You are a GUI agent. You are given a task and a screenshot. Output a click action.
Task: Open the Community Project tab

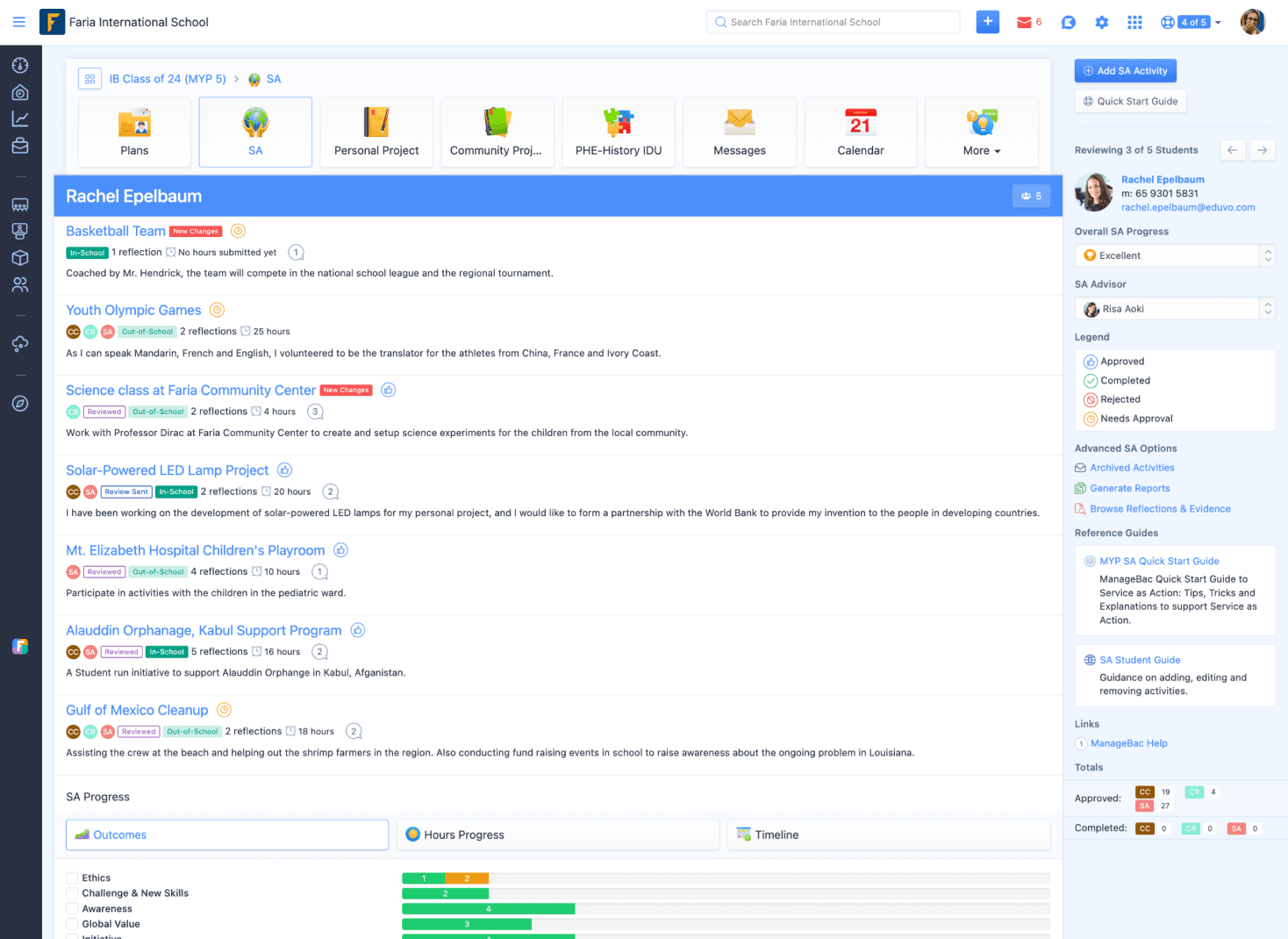497,132
